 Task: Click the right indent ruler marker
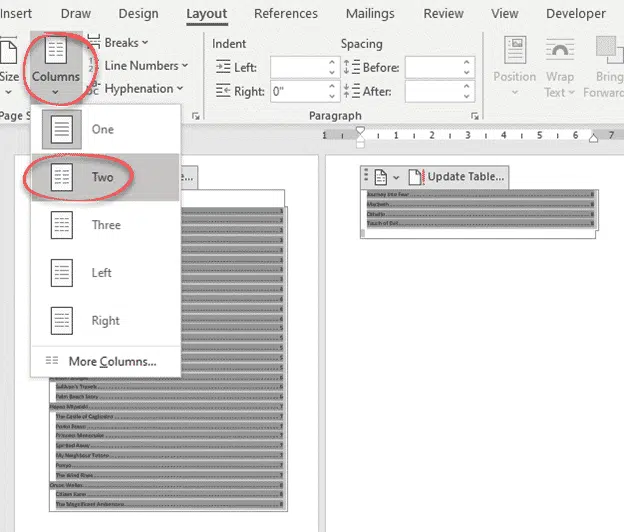click(x=593, y=138)
